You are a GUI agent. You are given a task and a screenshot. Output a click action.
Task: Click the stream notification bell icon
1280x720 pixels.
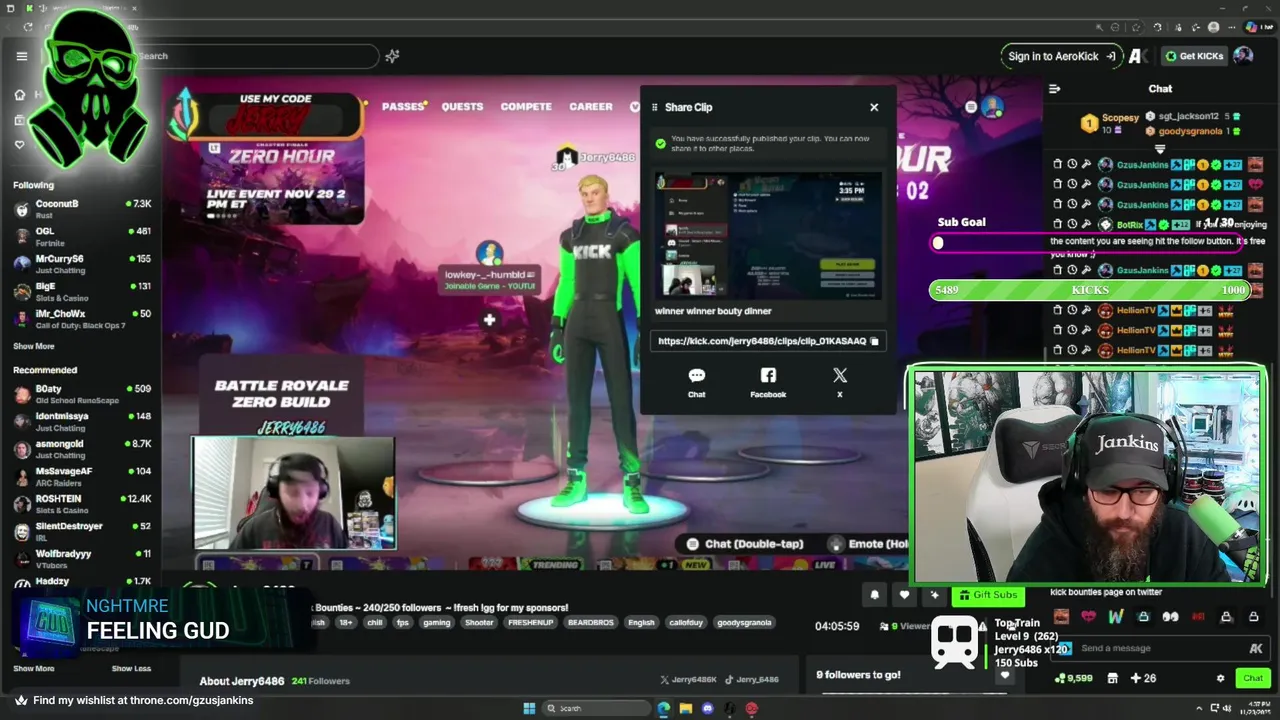874,595
